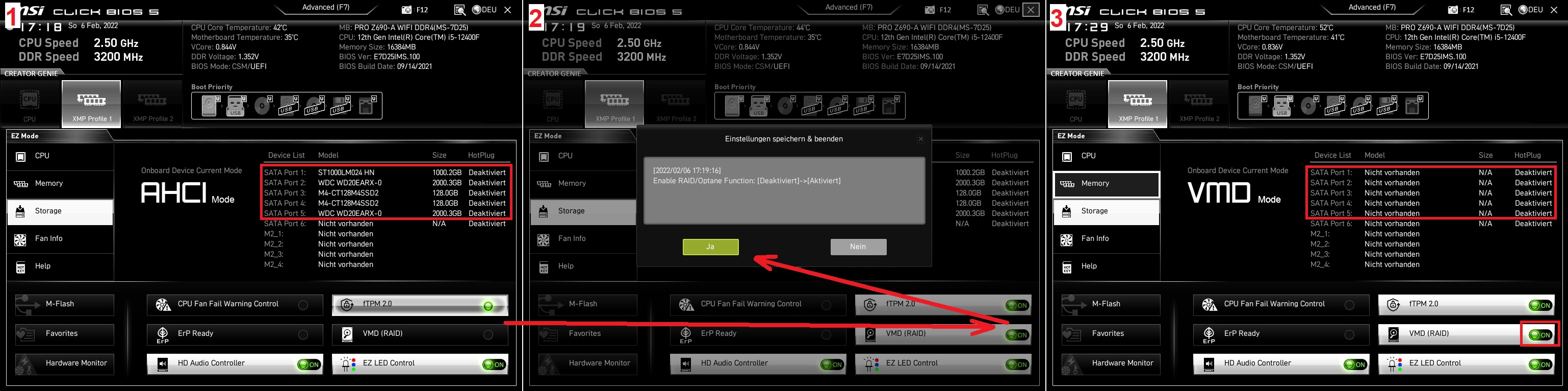Turn off HD Audio Controller in AHCI screen
The width and height of the screenshot is (1568, 391).
pyautogui.click(x=309, y=365)
